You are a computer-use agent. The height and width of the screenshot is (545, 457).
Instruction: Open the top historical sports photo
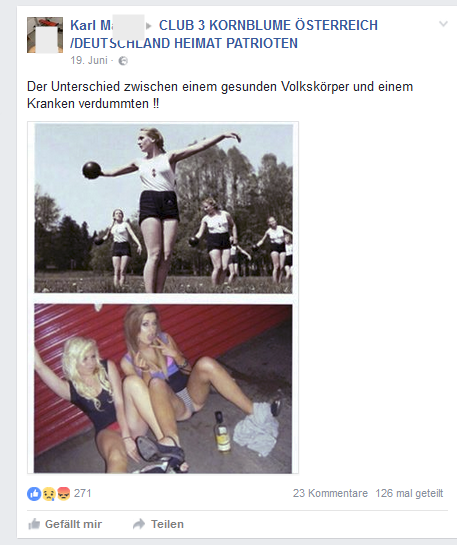tap(163, 209)
